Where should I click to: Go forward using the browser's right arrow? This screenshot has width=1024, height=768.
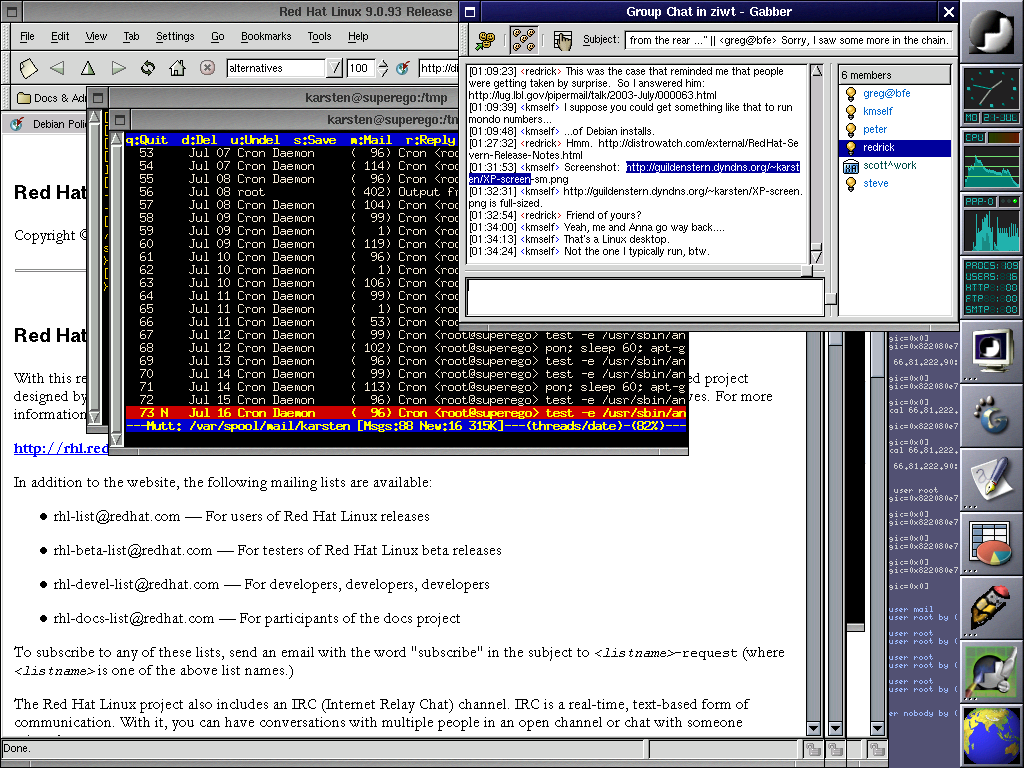118,68
